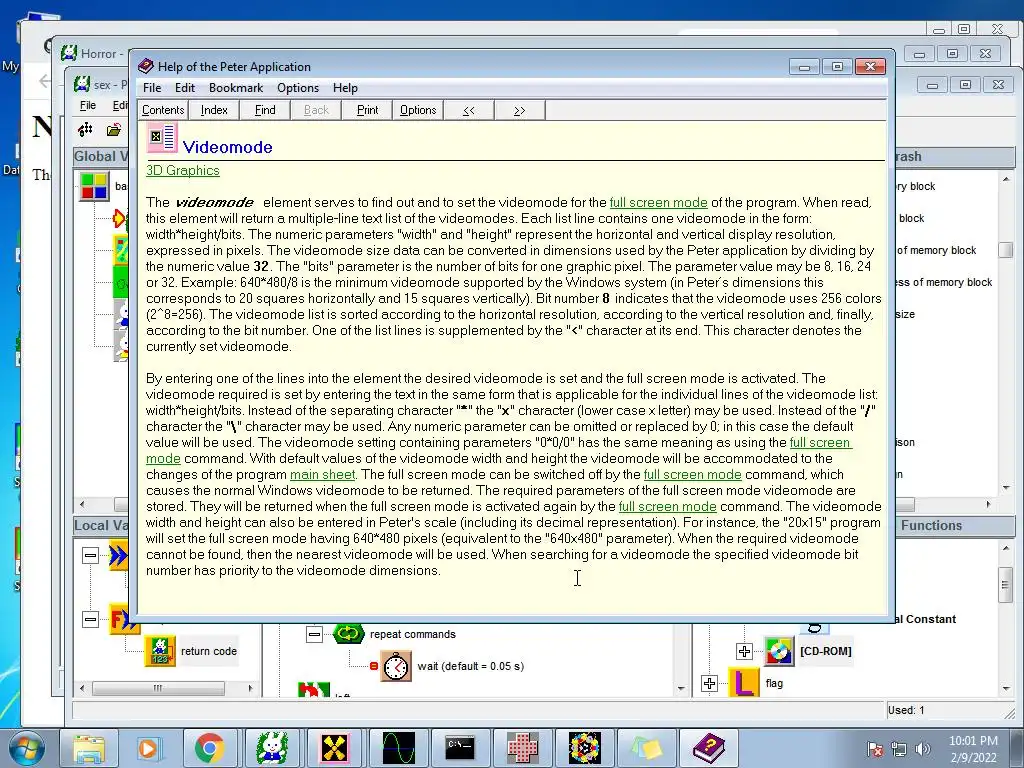1024x768 pixels.
Task: Open the Help menu in Help window
Action: [345, 88]
